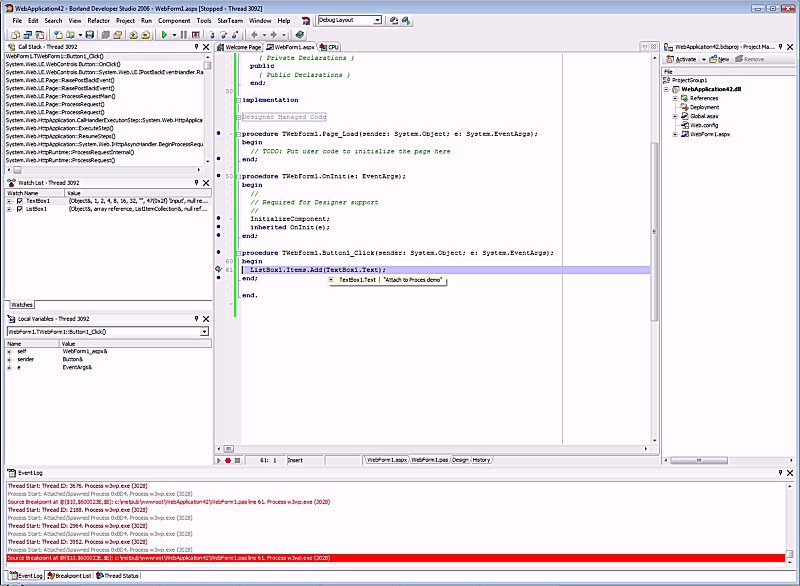Image resolution: width=800 pixels, height=586 pixels.
Task: Expand the Designer Managed Code region
Action: point(238,117)
